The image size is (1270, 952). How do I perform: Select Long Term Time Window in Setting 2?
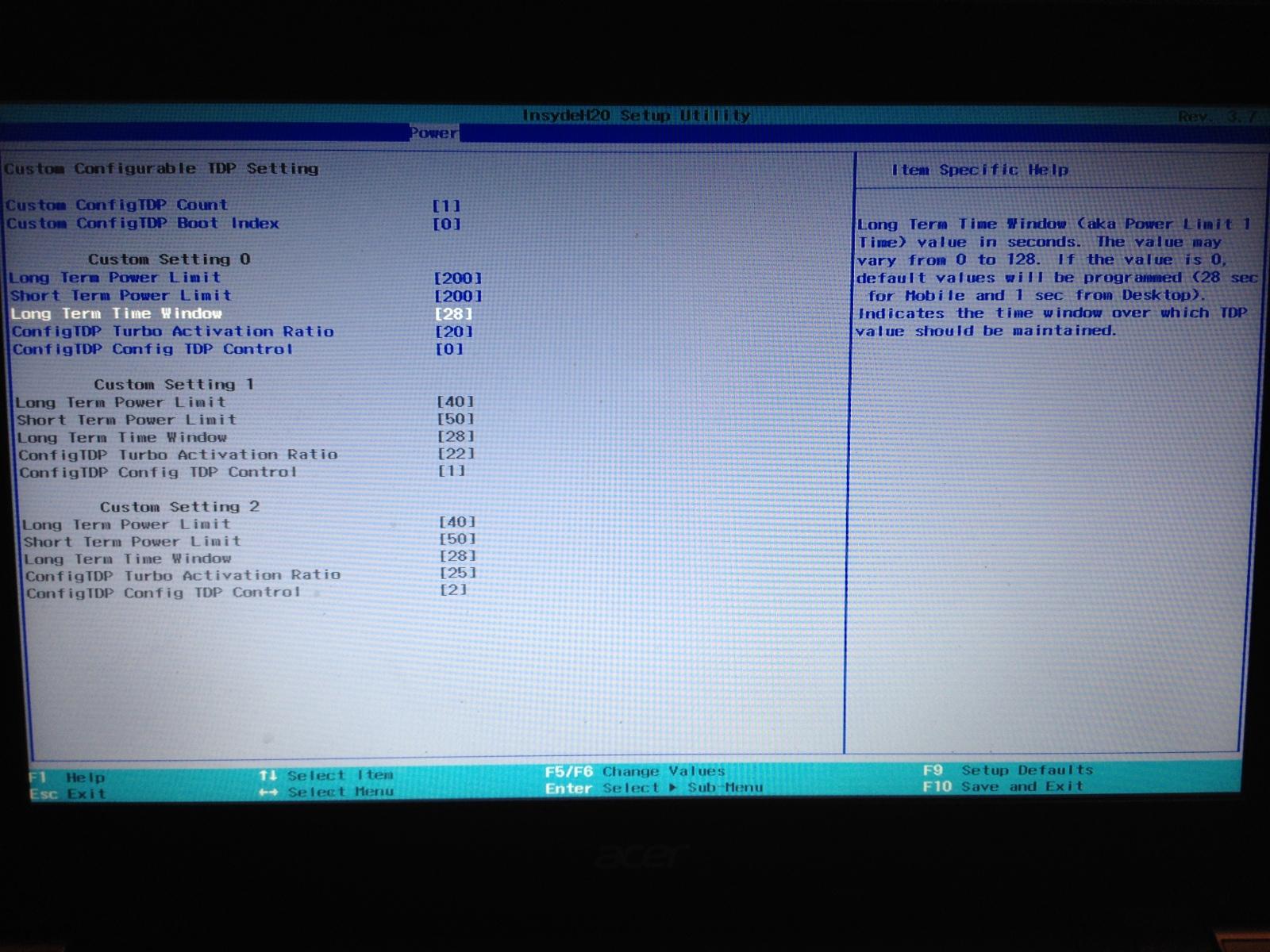[128, 559]
